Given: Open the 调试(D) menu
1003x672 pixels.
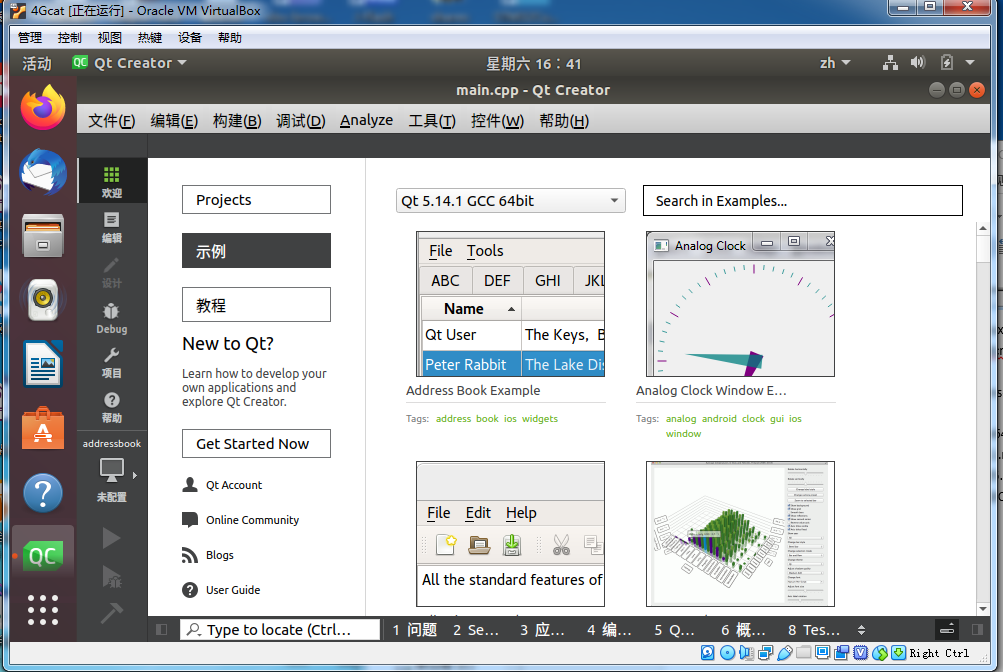Looking at the screenshot, I should (x=301, y=121).
